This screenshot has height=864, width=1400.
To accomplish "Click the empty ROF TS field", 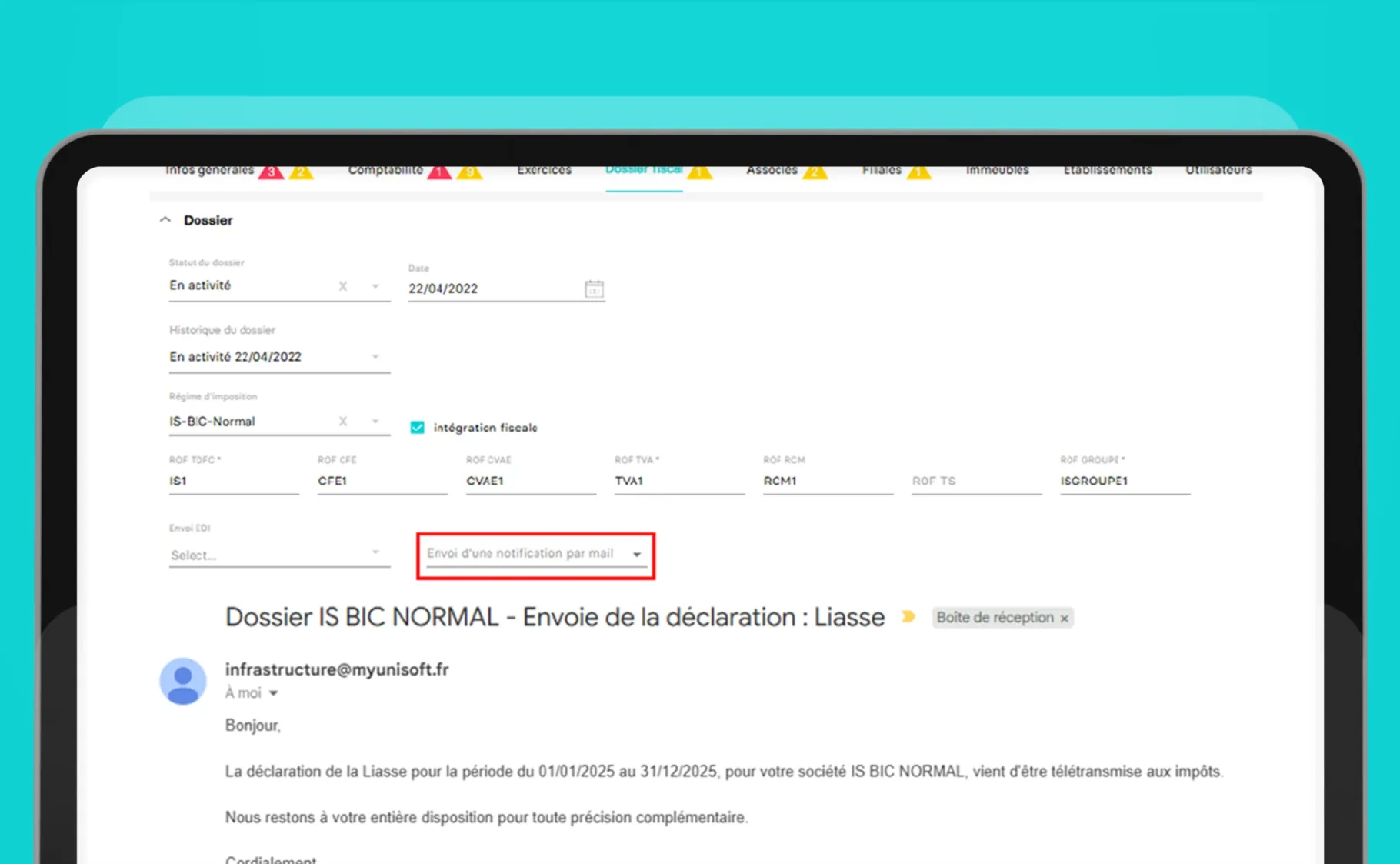I will click(976, 481).
